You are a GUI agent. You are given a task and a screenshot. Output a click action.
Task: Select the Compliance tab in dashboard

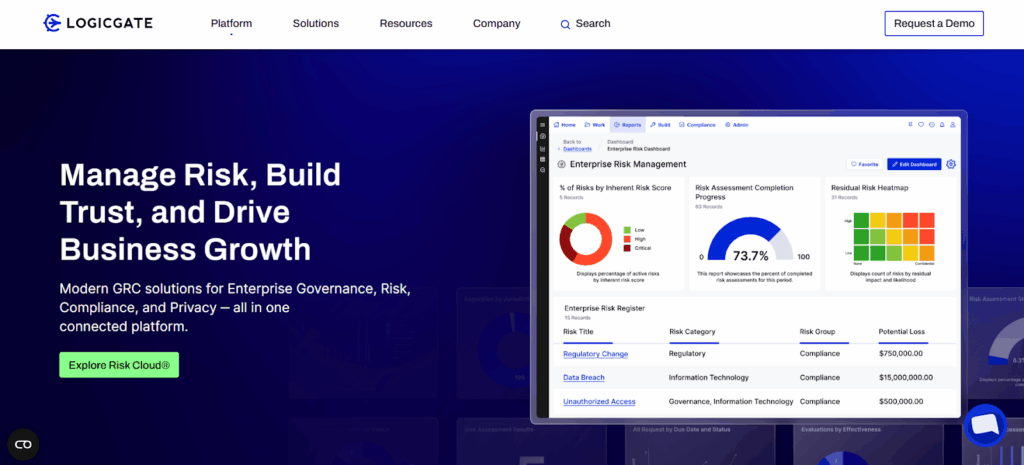697,125
